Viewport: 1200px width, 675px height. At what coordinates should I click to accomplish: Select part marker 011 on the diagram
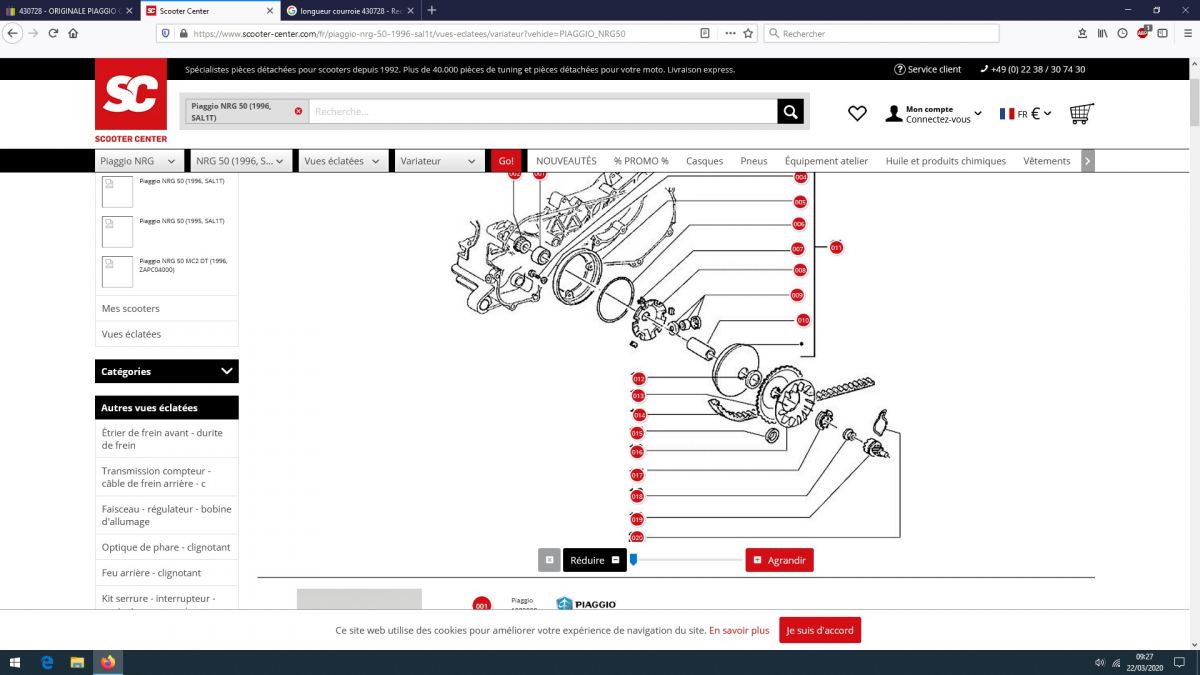pyautogui.click(x=836, y=247)
